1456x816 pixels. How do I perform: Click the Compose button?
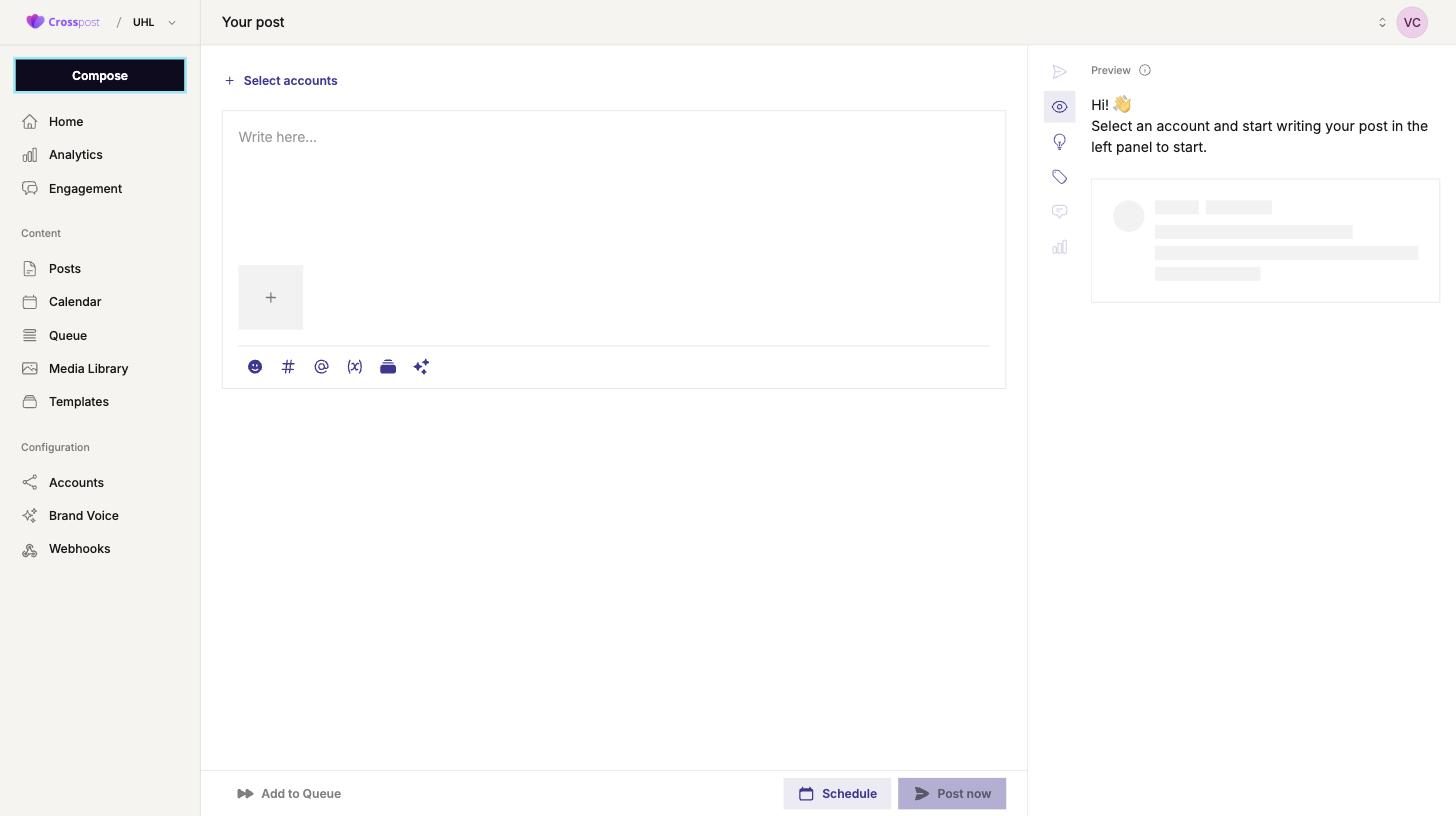pos(100,75)
